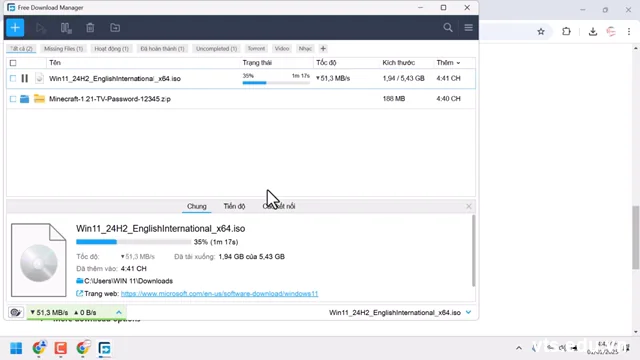Open the ISO file icon in Win11 row
Image resolution: width=640 pixels, height=360 pixels.
tap(39, 78)
